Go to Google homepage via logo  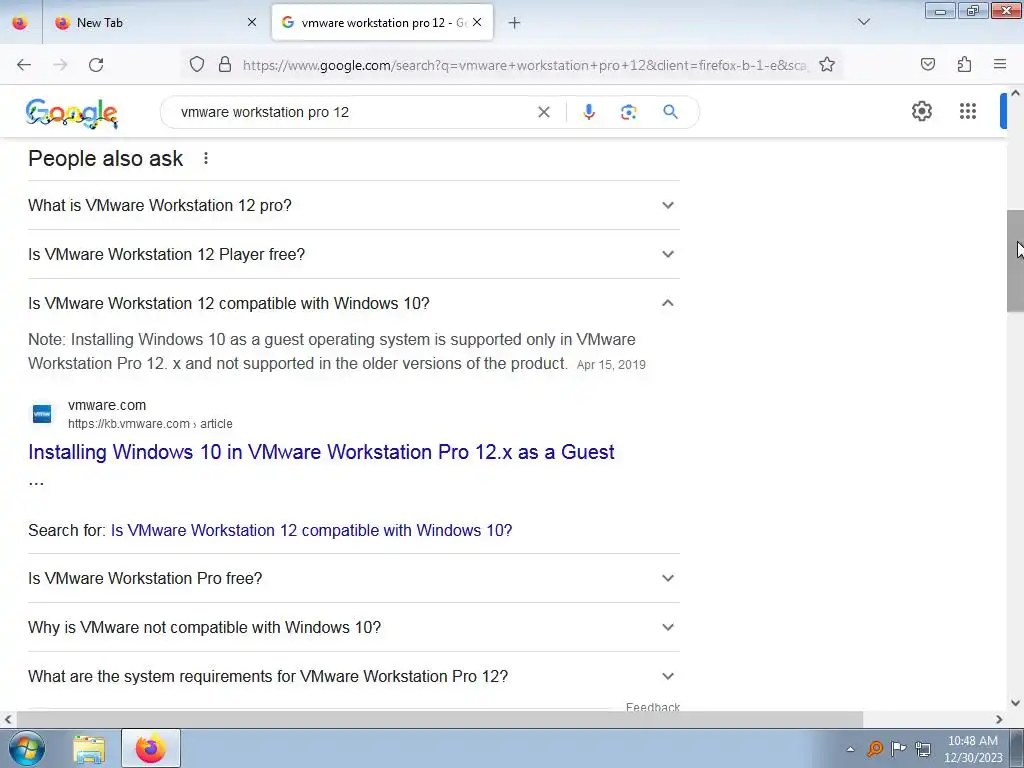(x=72, y=114)
